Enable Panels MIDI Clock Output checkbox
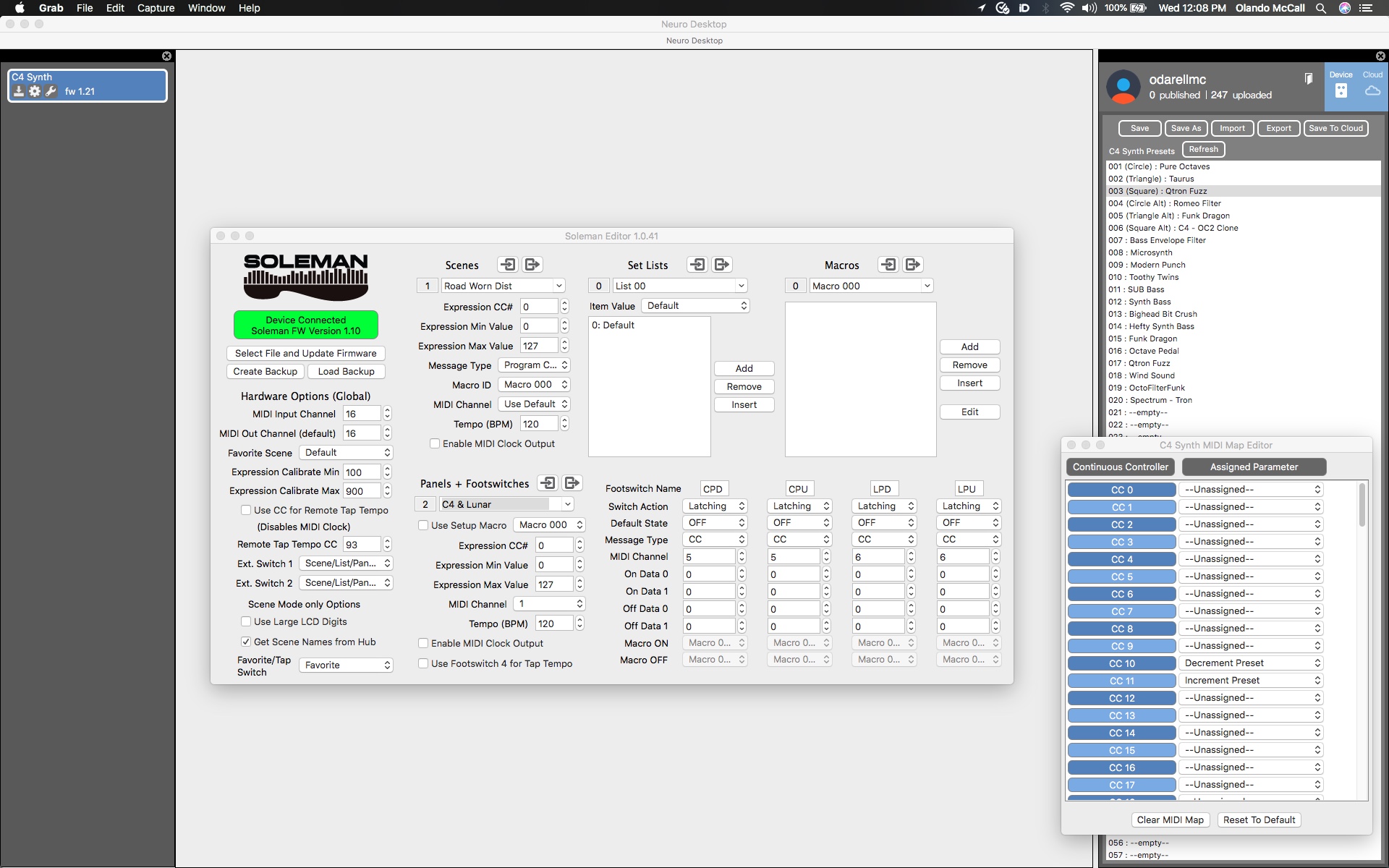Image resolution: width=1389 pixels, height=868 pixels. (x=423, y=643)
